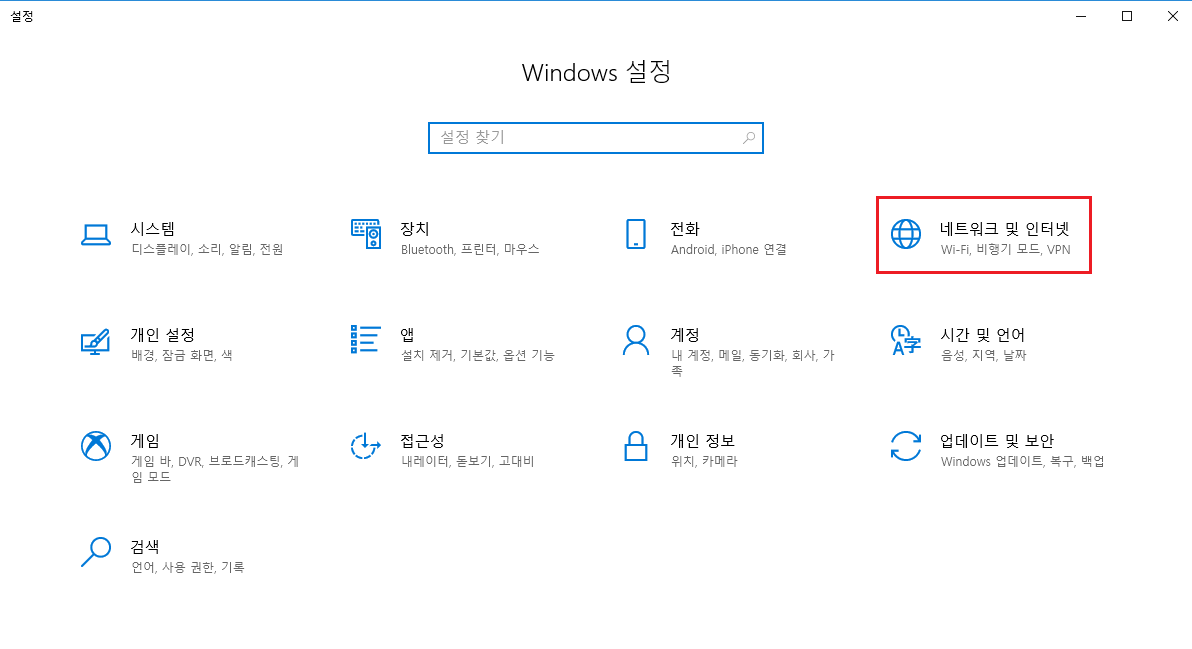Open the 검색 magnifier icon
Image resolution: width=1192 pixels, height=649 pixels.
[96, 552]
